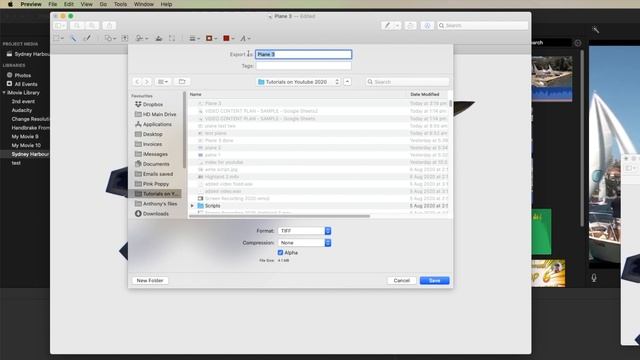Expand the Scripts folder disclosure triangle
The image size is (640, 360).
point(192,206)
